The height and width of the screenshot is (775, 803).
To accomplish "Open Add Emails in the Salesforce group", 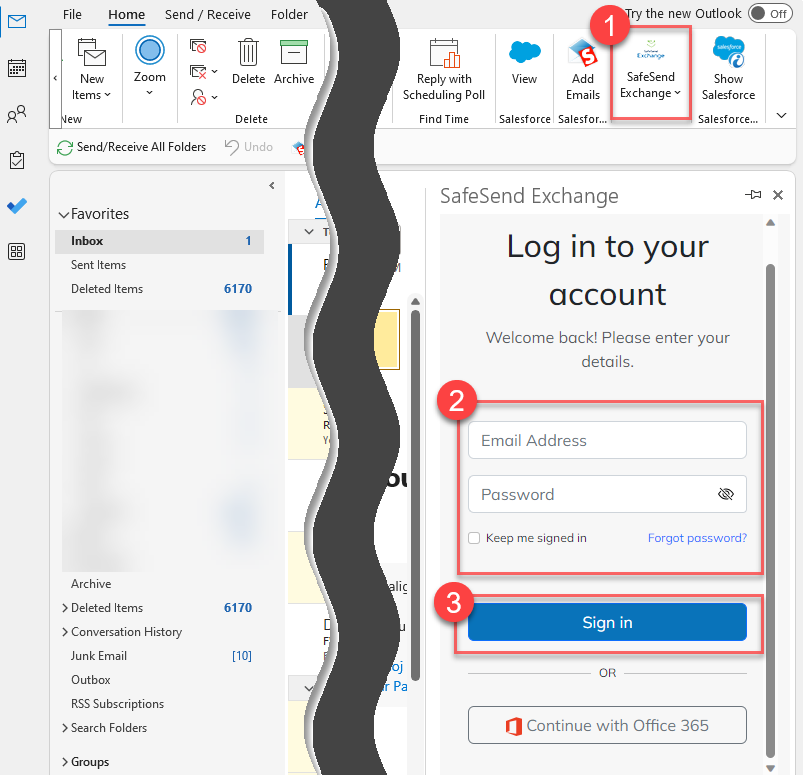I will (582, 70).
